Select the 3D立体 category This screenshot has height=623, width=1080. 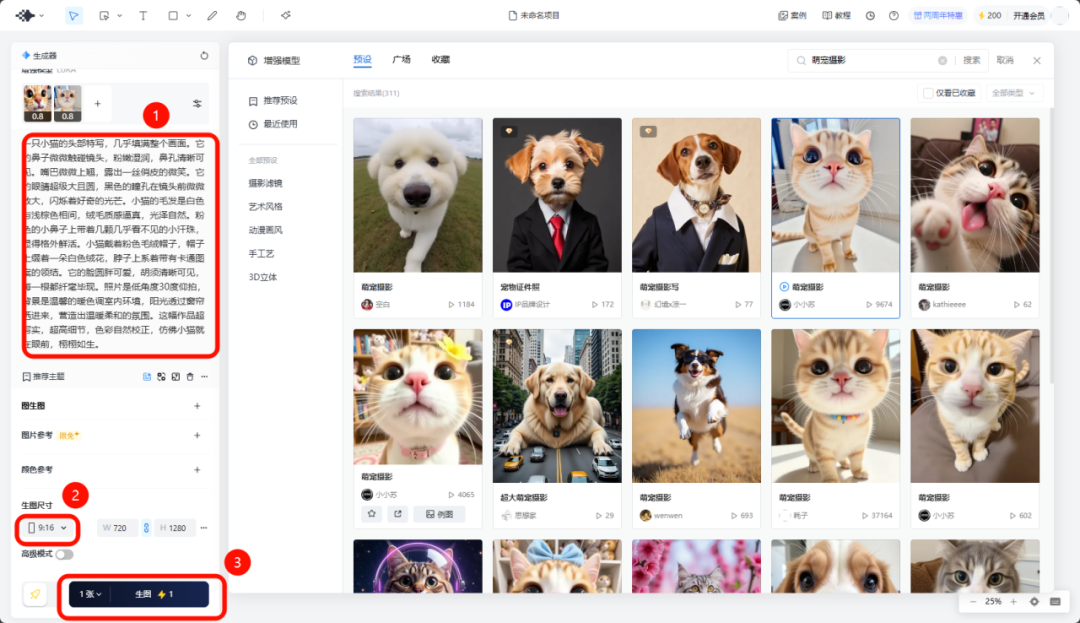263,277
